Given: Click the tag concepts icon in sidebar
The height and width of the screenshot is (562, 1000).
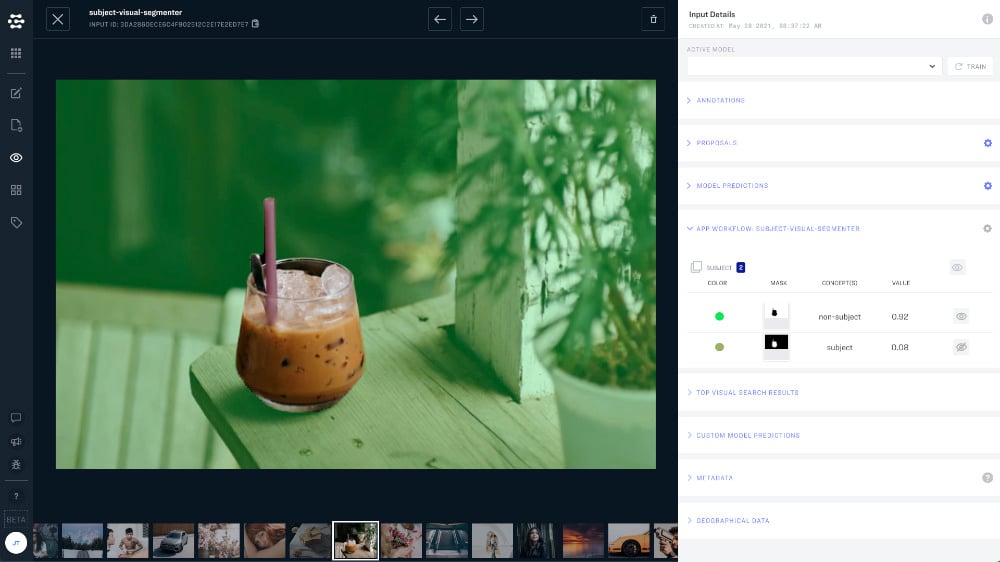Looking at the screenshot, I should [16, 222].
